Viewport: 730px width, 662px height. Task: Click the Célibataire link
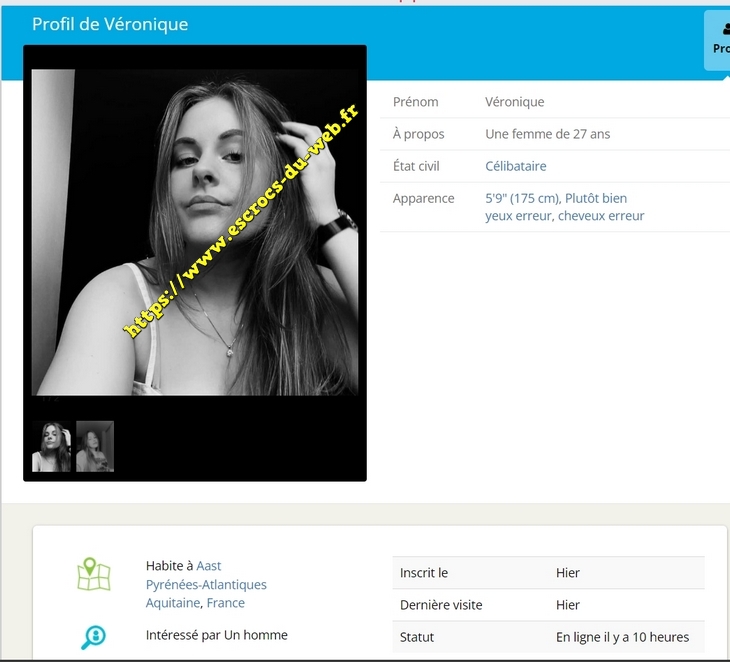click(515, 166)
